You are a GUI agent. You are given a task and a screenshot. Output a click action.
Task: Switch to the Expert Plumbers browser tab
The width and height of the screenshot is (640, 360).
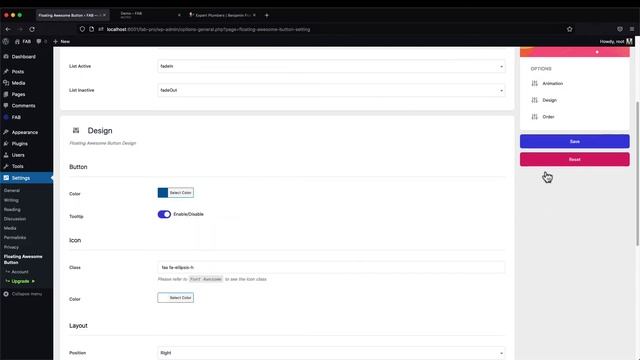coord(222,15)
